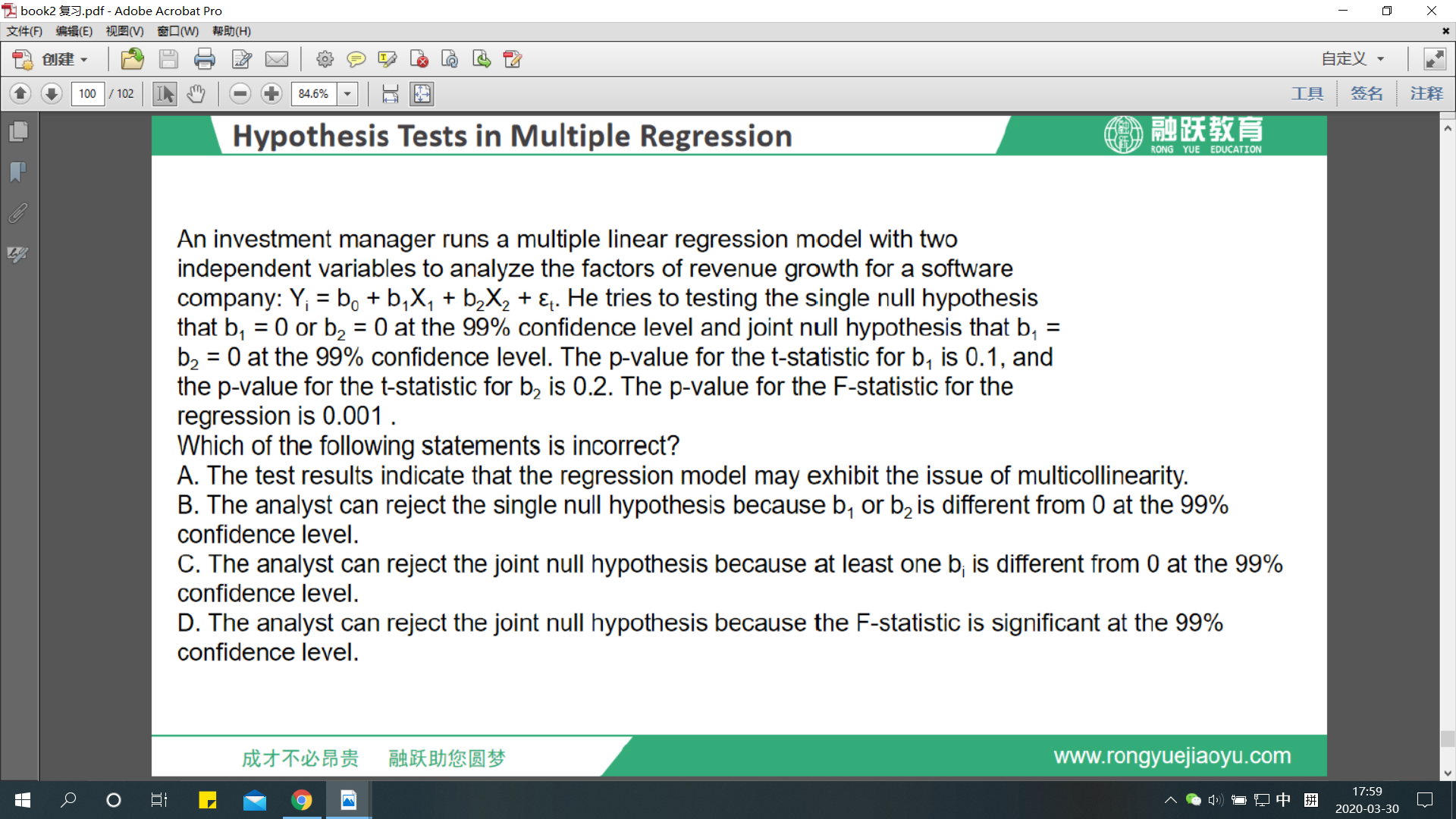This screenshot has width=1456, height=819.
Task: Click the page number input field
Action: click(88, 94)
